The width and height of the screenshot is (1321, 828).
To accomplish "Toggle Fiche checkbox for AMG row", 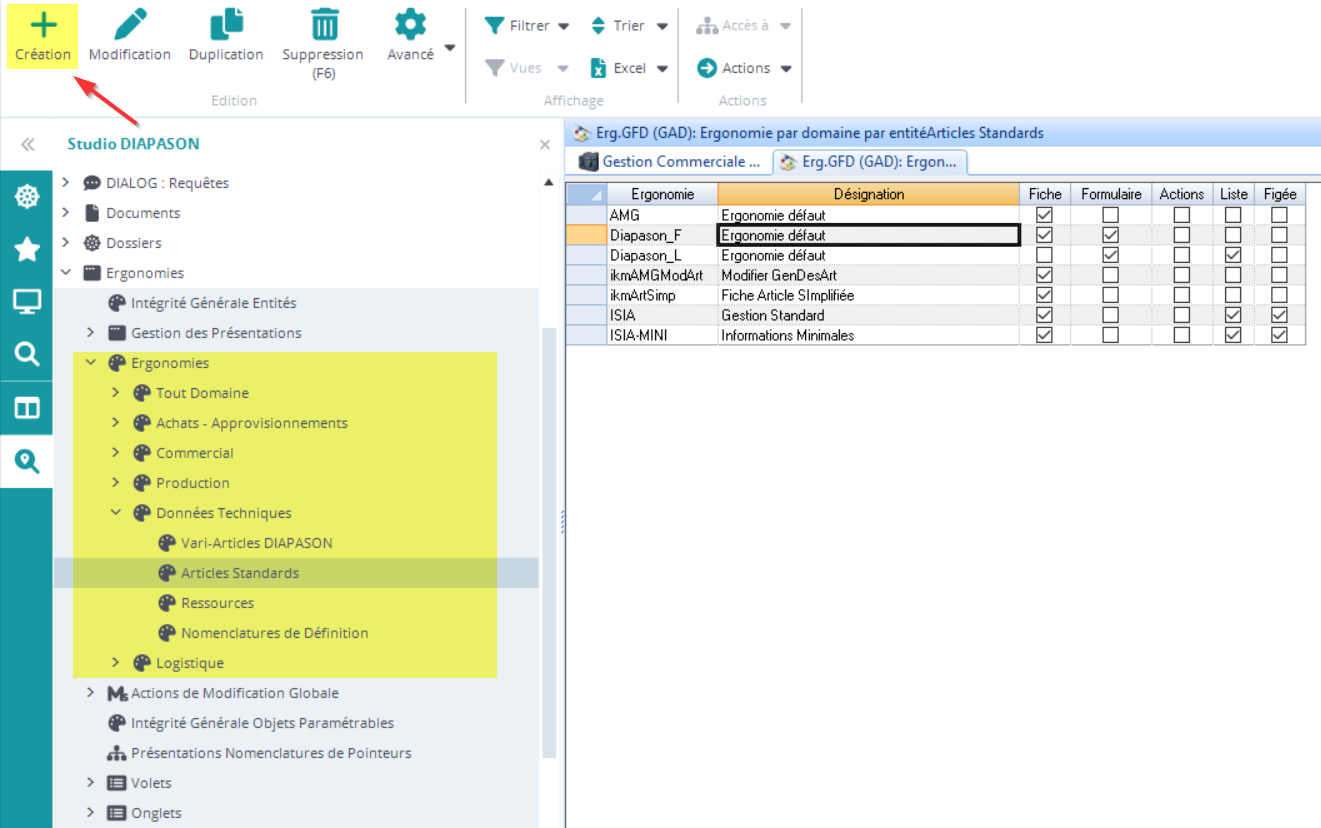I will (x=1045, y=215).
